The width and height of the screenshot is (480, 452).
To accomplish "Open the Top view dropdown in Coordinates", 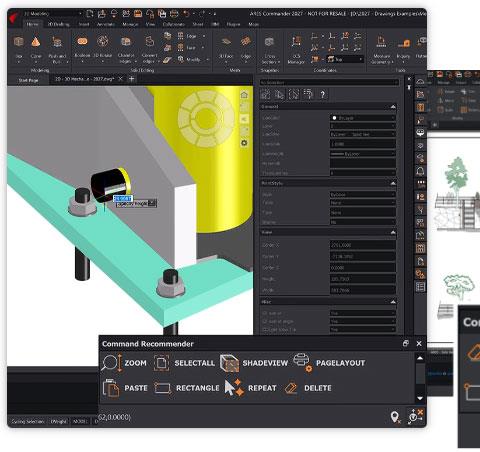I will click(345, 59).
